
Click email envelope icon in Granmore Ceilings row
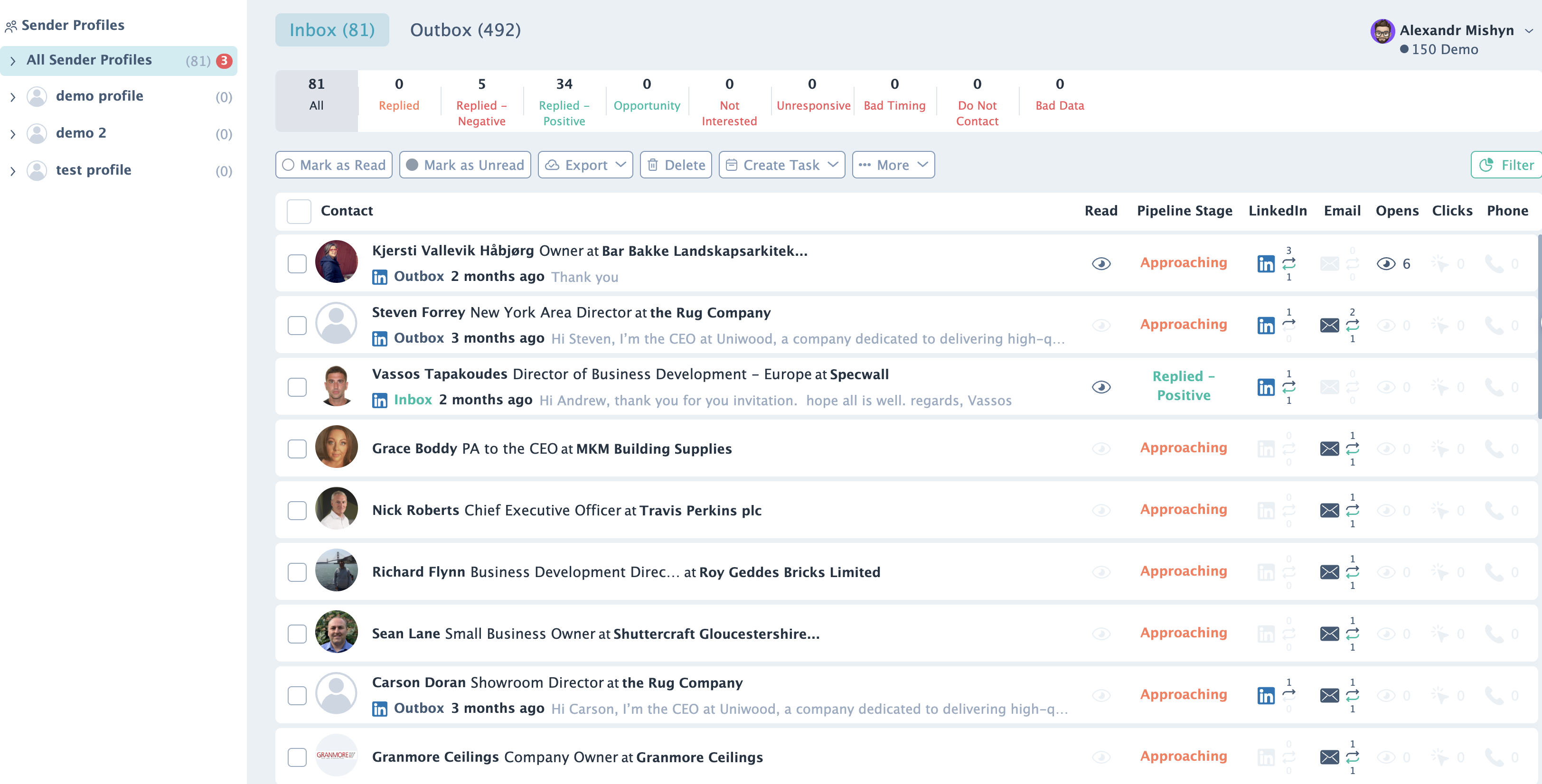point(1329,757)
